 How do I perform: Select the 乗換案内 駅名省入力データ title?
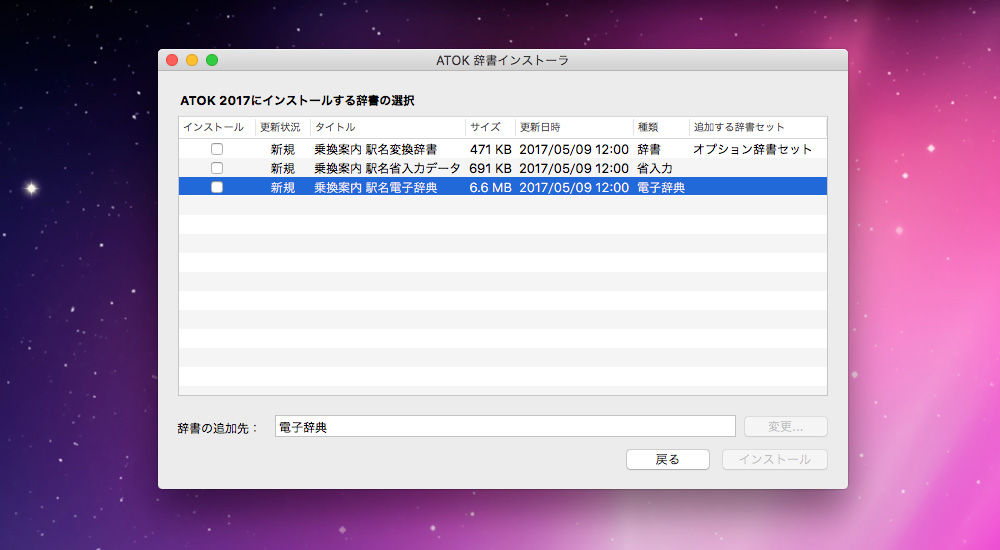coord(387,168)
